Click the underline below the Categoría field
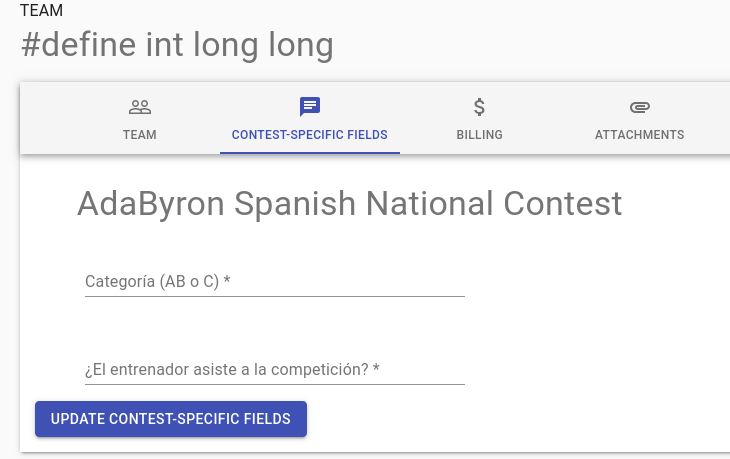 [x=275, y=296]
